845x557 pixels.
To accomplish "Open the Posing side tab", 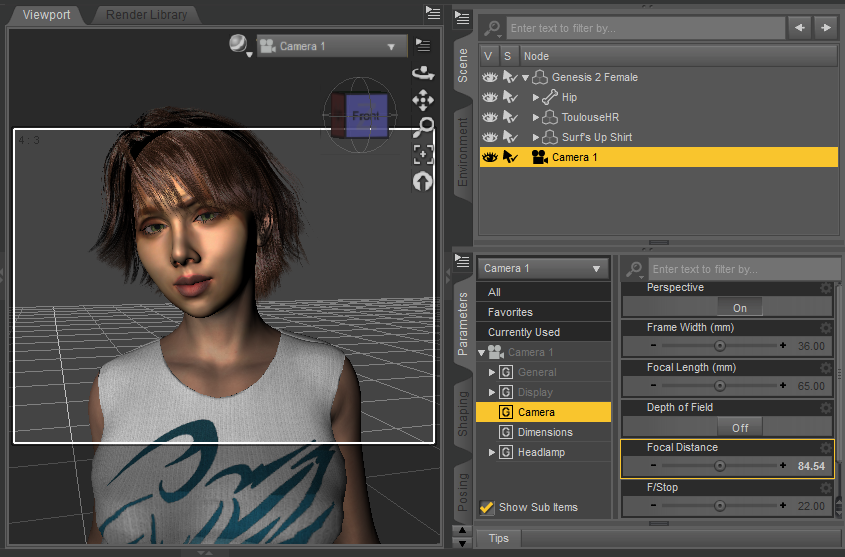I will click(x=463, y=492).
